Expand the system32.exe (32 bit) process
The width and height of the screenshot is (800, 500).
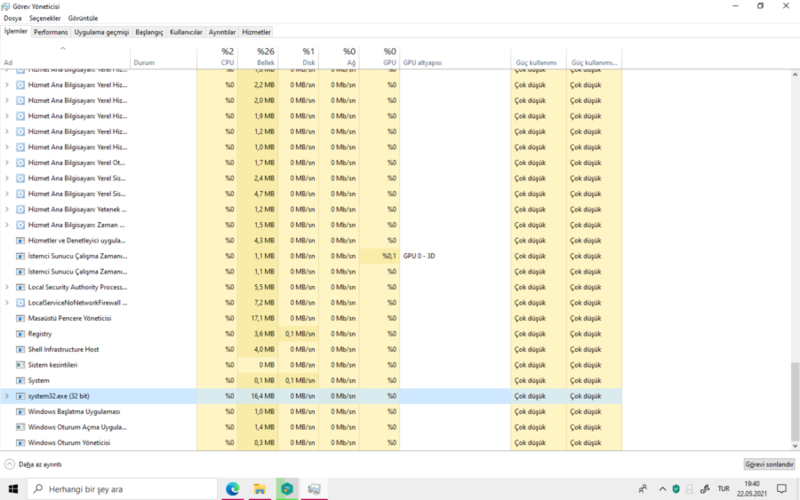click(8, 396)
